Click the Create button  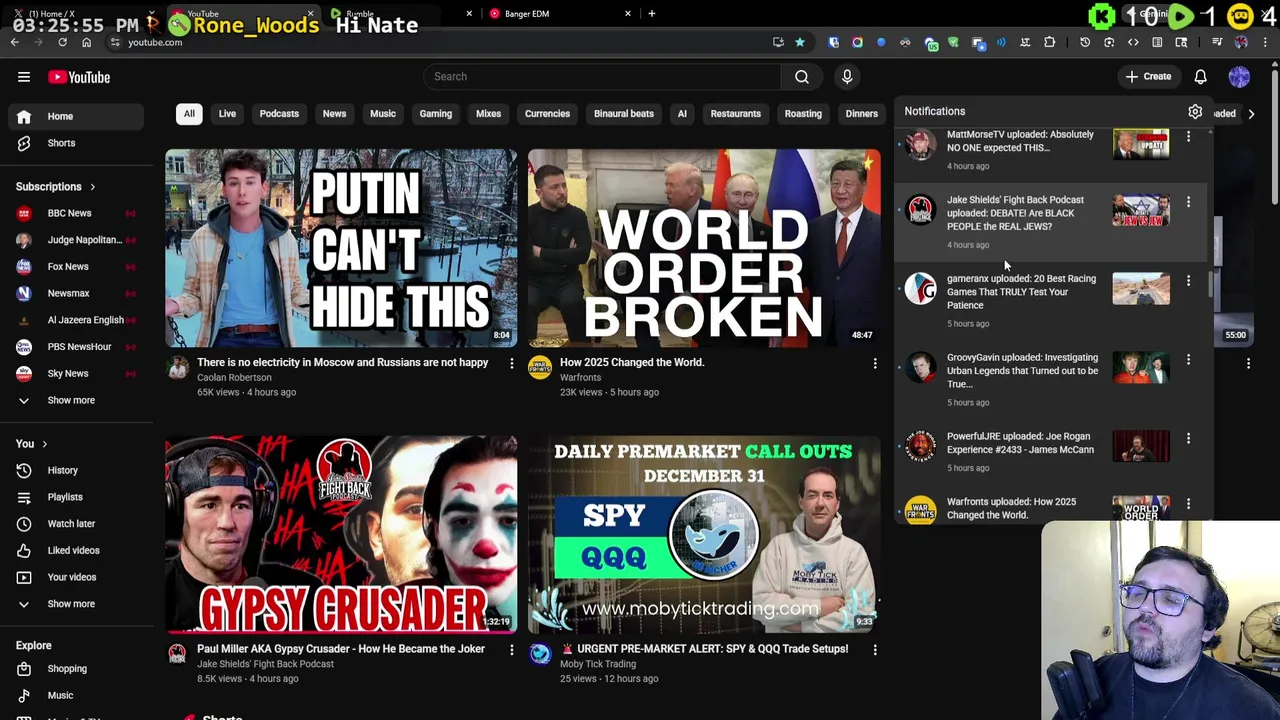coord(1148,77)
